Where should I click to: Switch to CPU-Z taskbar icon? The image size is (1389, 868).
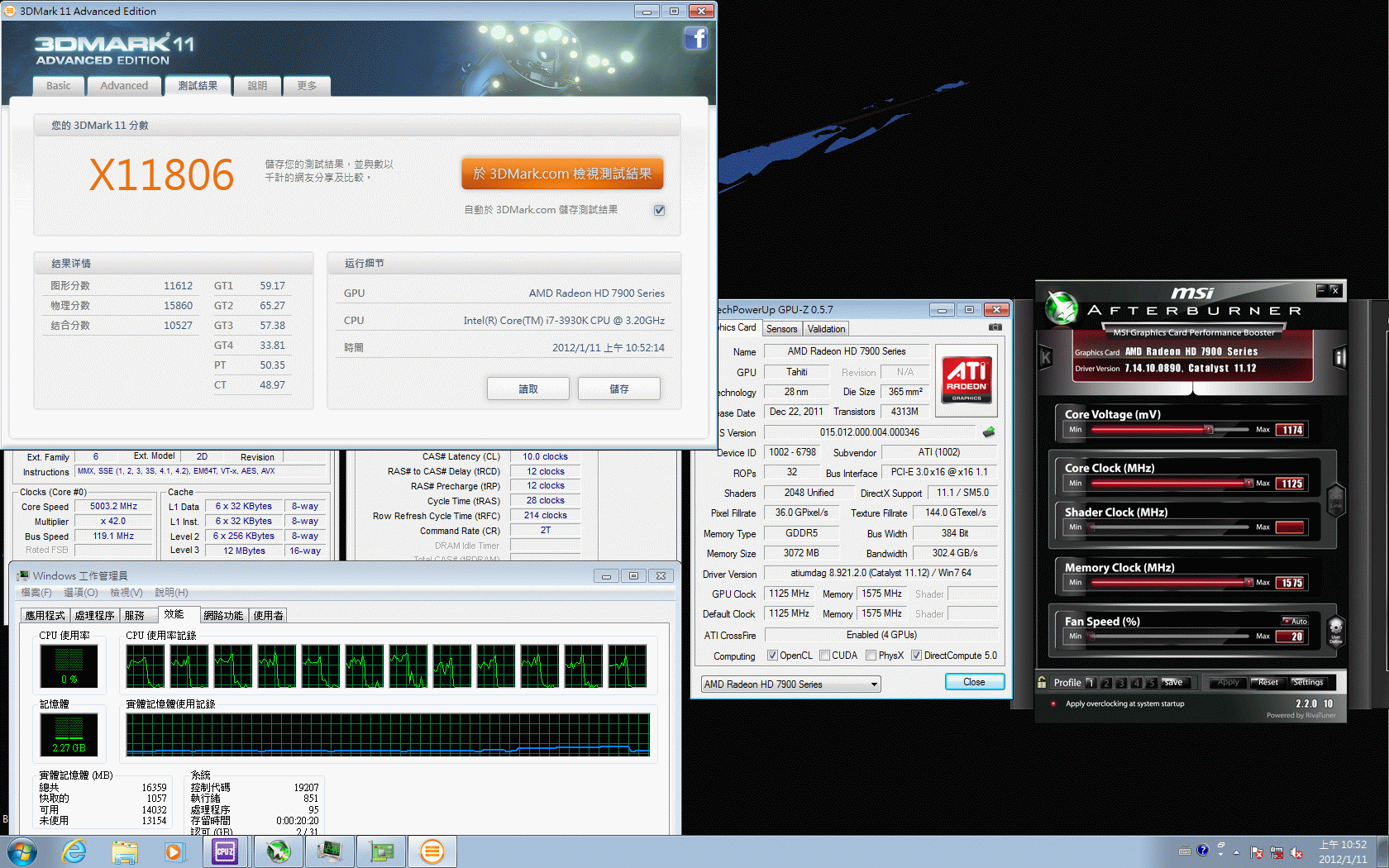click(225, 851)
